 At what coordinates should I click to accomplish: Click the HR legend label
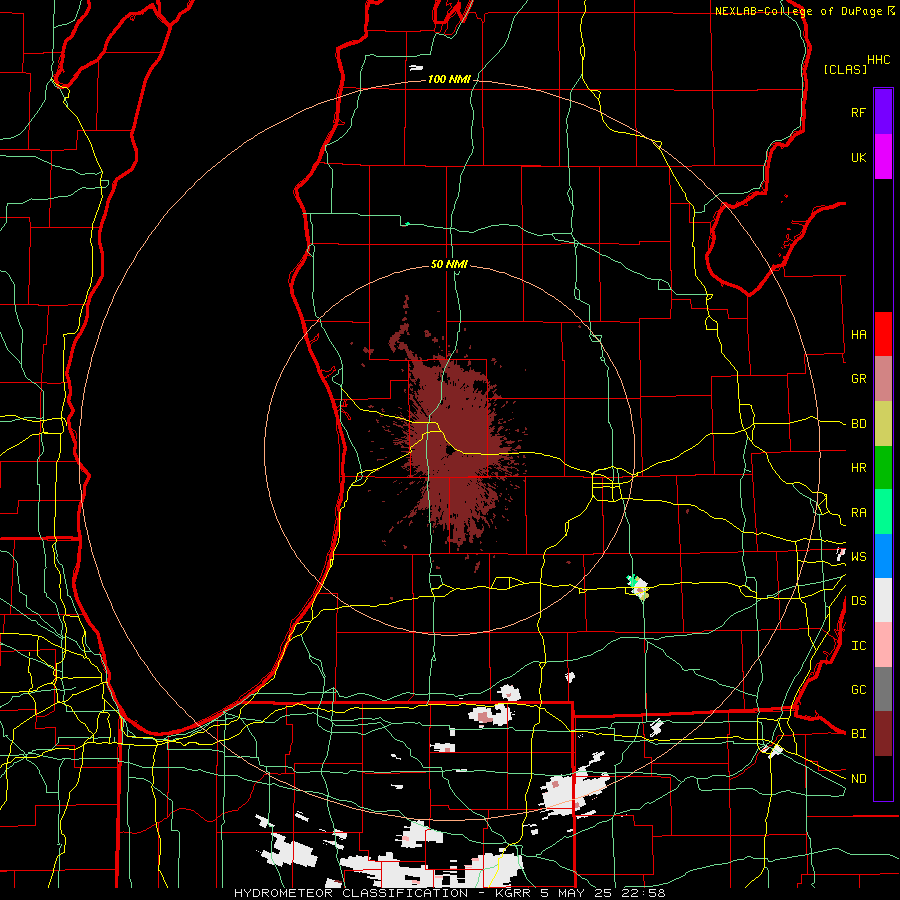pos(859,468)
